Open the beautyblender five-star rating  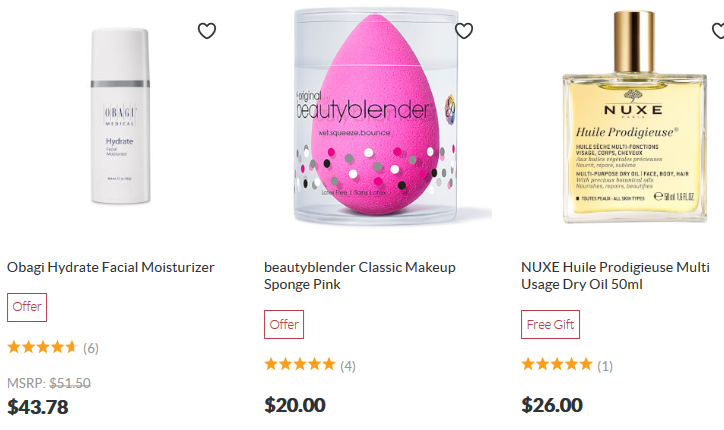pos(299,365)
